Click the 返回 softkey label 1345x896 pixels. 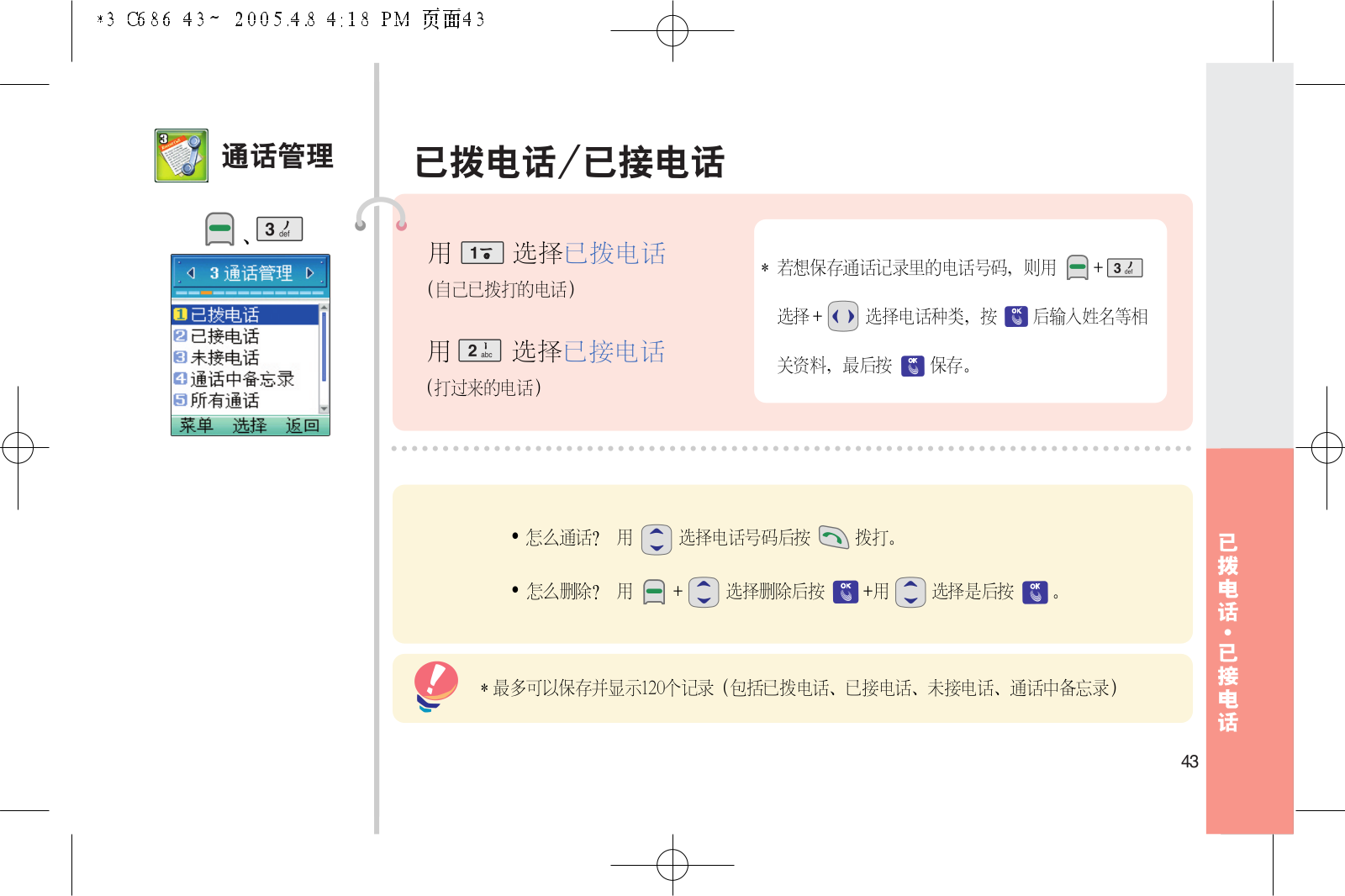[x=303, y=425]
